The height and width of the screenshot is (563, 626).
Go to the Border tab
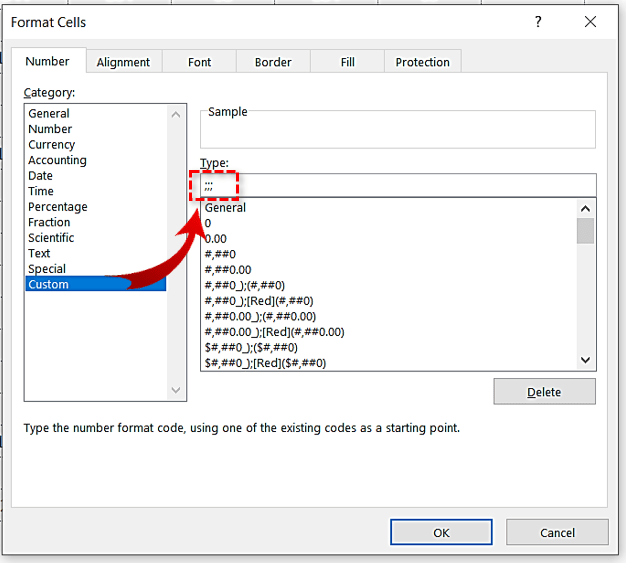pos(273,62)
